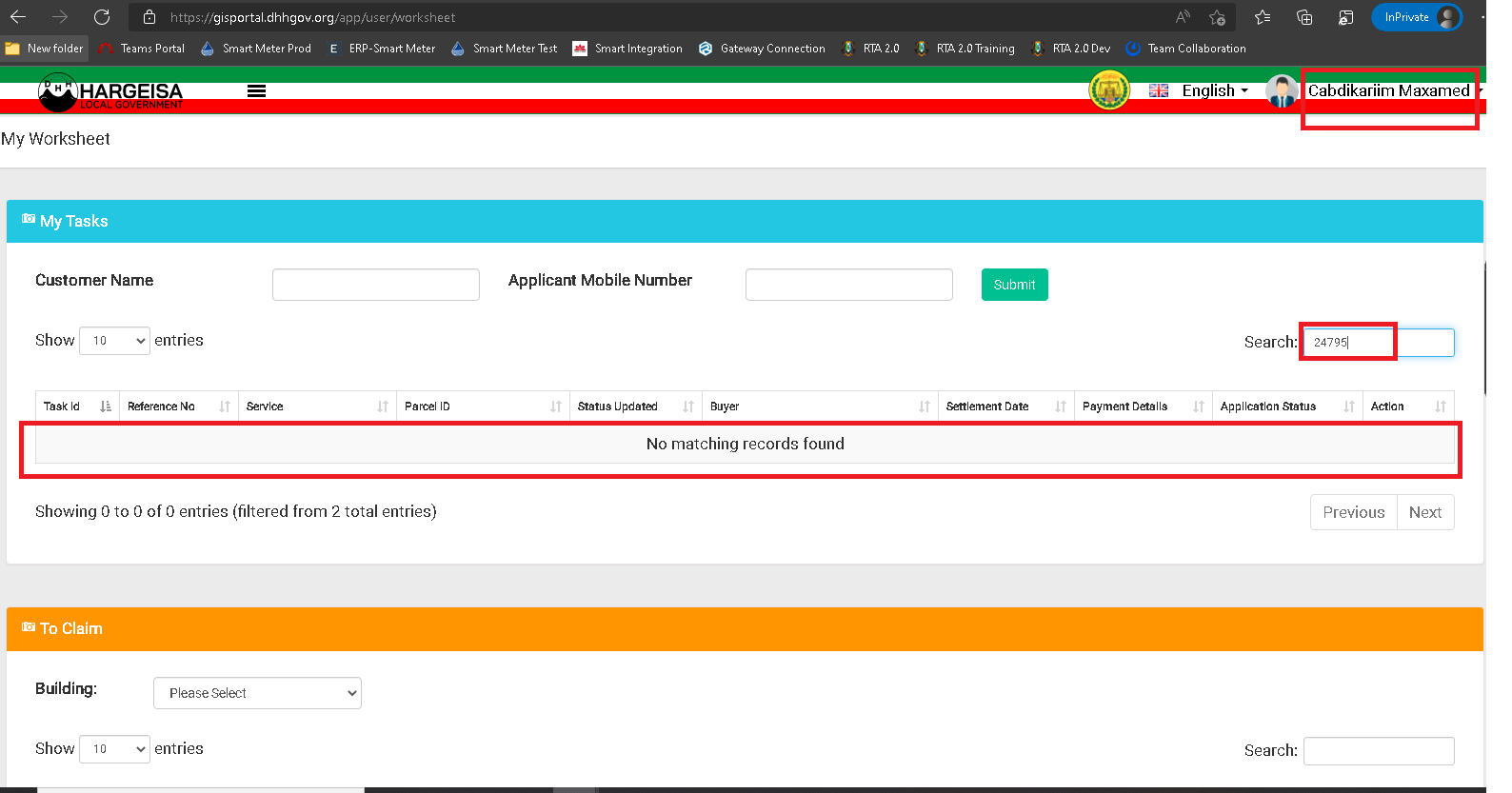Click the InPrivate profile button
This screenshot has height=793, width=1512.
click(1417, 17)
